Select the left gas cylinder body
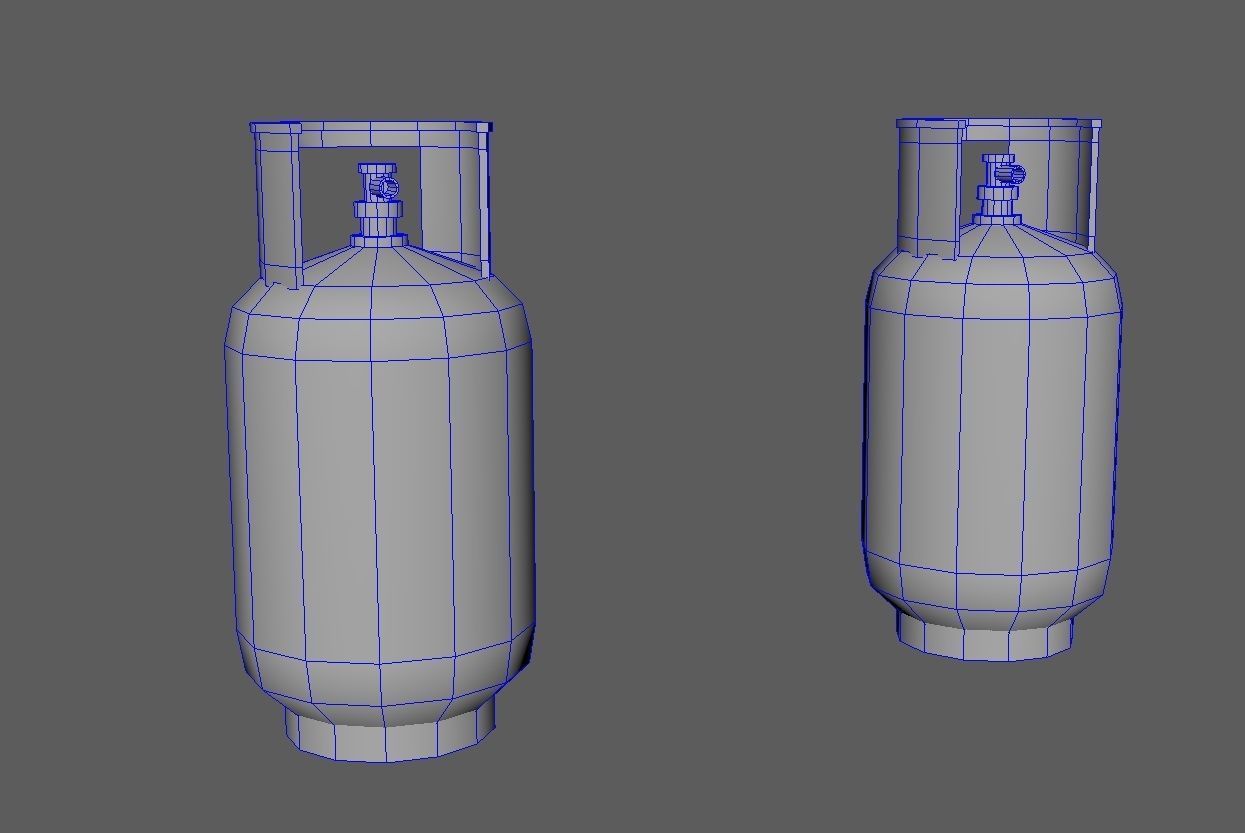This screenshot has height=833, width=1245. [x=378, y=485]
